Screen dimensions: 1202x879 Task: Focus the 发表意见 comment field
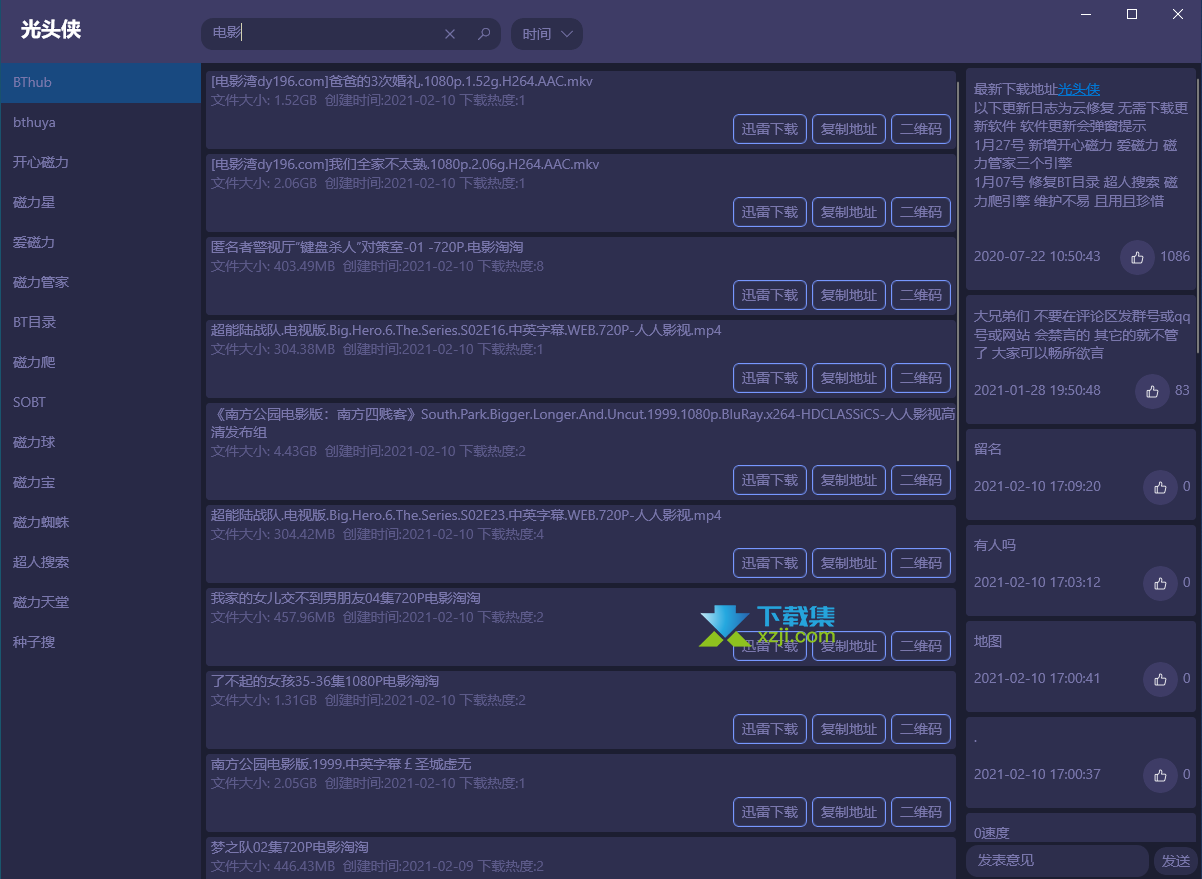[x=1057, y=861]
